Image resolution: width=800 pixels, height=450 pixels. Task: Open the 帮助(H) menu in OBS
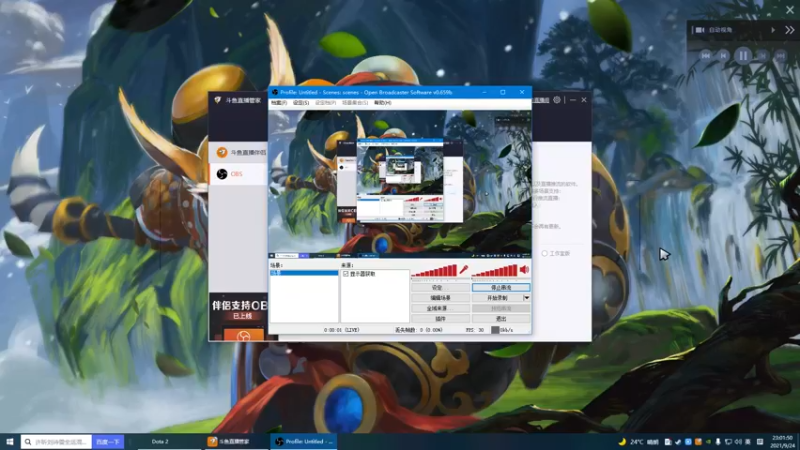(383, 103)
